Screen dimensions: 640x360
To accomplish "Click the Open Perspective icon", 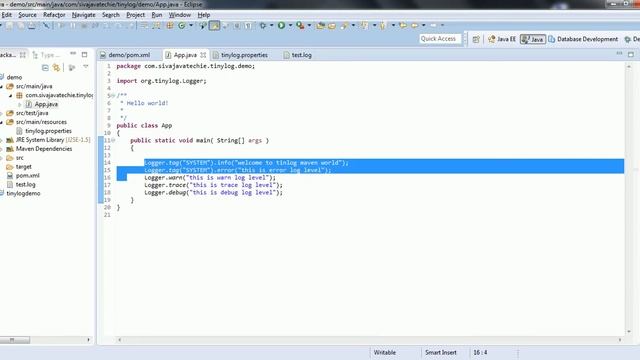I will pyautogui.click(x=476, y=39).
